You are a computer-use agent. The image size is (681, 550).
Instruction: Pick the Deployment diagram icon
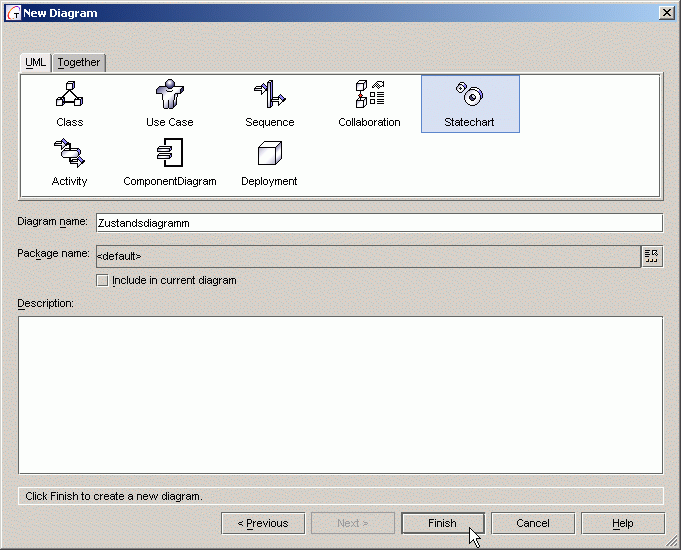pyautogui.click(x=269, y=155)
